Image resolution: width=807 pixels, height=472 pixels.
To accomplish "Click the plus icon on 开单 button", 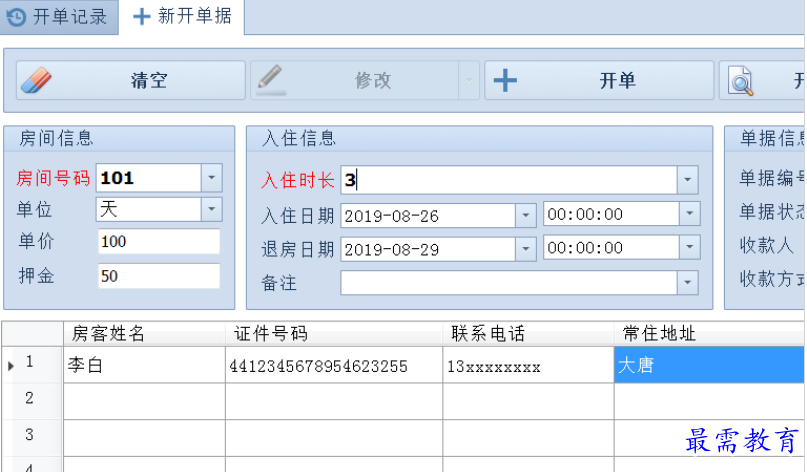I will tap(506, 81).
